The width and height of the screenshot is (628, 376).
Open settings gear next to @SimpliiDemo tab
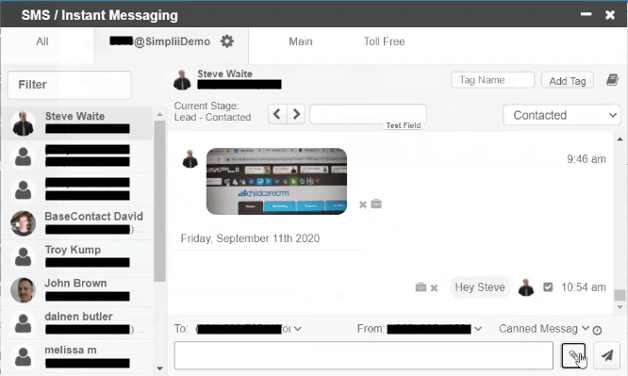[227, 41]
